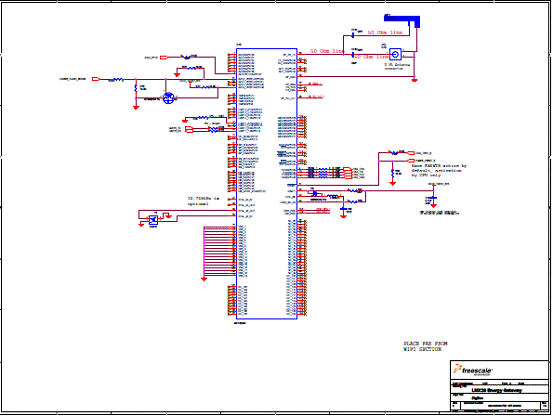Click the "LM3S9 Energy Gateway" title text

pyautogui.click(x=497, y=390)
